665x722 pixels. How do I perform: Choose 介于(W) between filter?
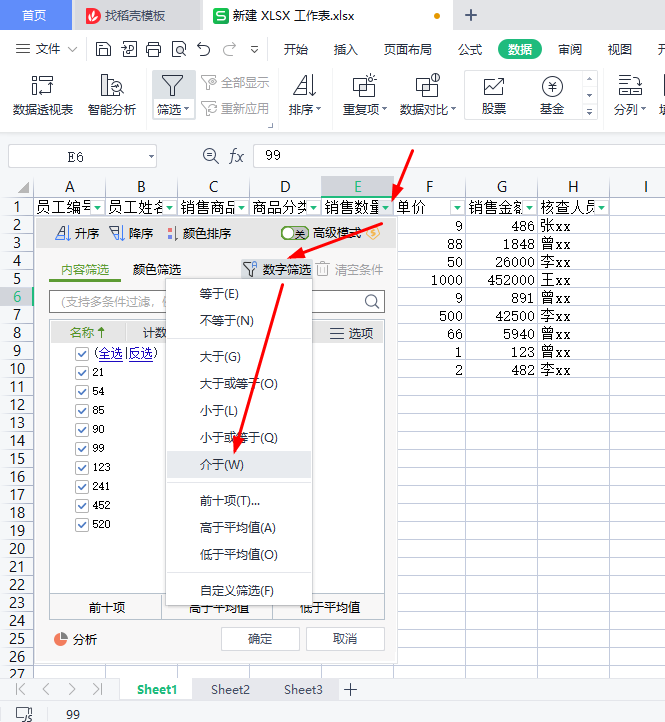click(239, 465)
